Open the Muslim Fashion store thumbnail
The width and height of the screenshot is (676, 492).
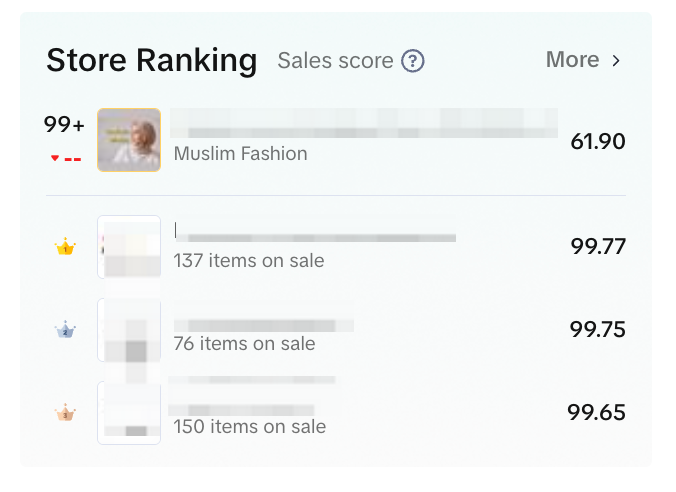click(x=129, y=140)
